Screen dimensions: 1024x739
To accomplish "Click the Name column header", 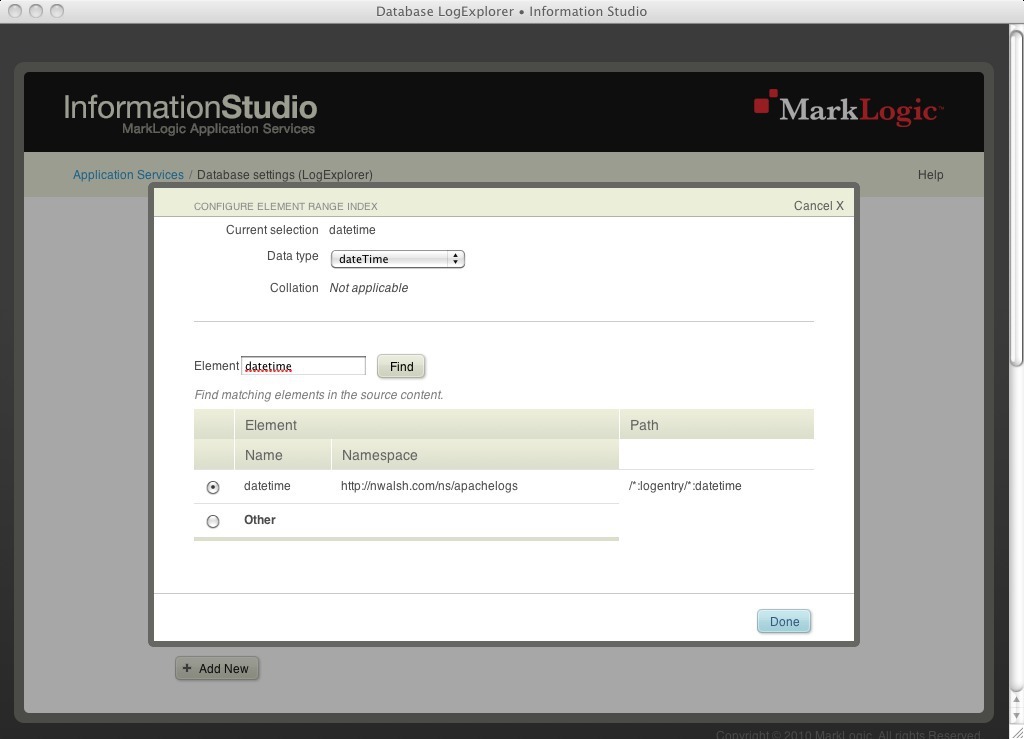I will [283, 455].
